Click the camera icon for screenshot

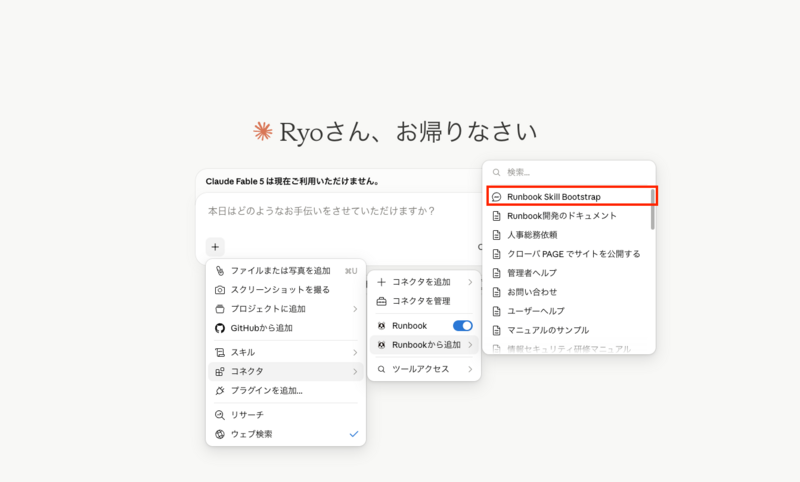click(220, 290)
